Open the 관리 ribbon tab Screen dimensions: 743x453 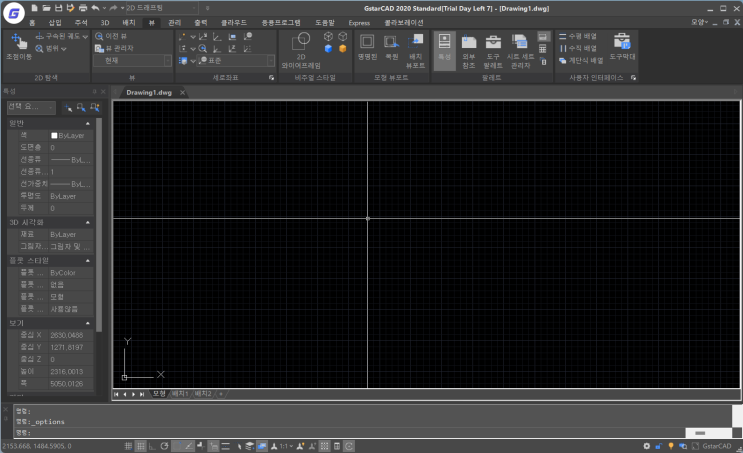tap(175, 22)
